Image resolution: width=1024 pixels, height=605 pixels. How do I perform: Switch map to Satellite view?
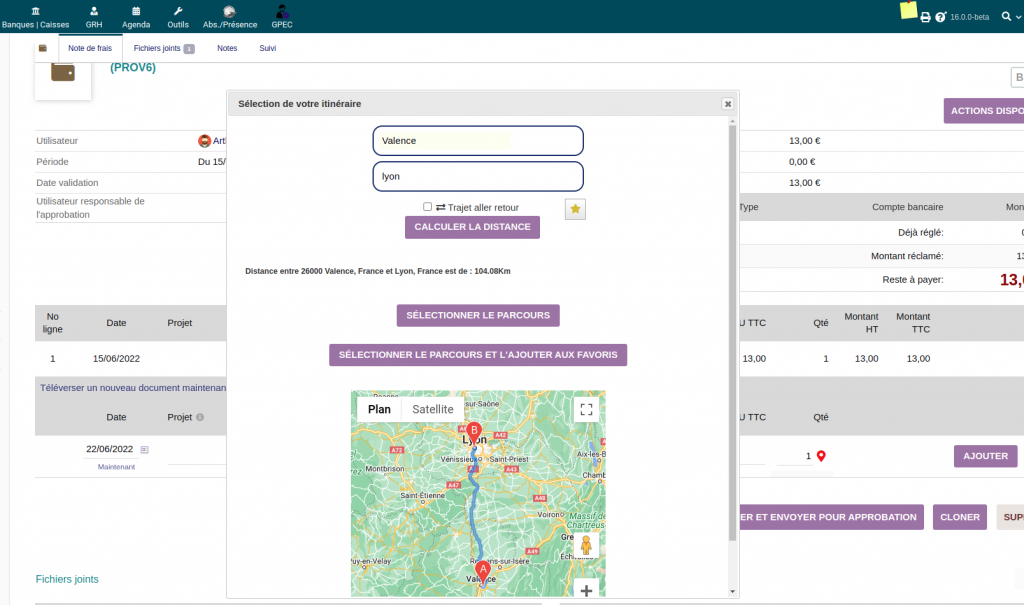point(432,409)
